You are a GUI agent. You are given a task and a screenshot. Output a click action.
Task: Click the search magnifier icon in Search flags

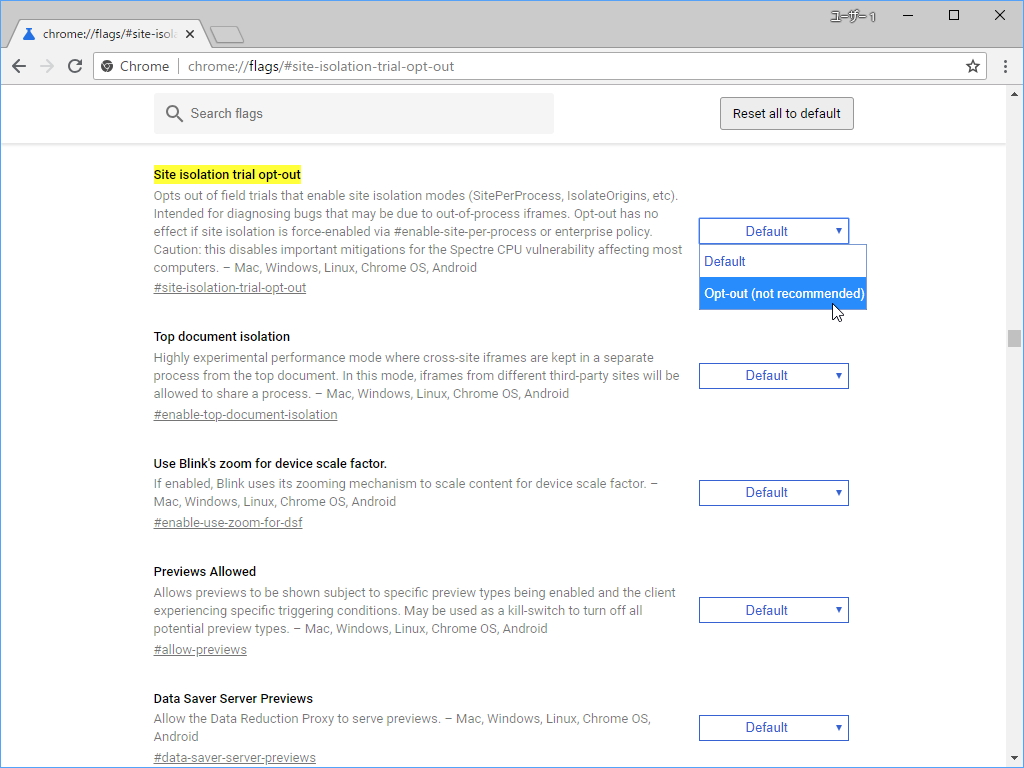click(x=174, y=113)
